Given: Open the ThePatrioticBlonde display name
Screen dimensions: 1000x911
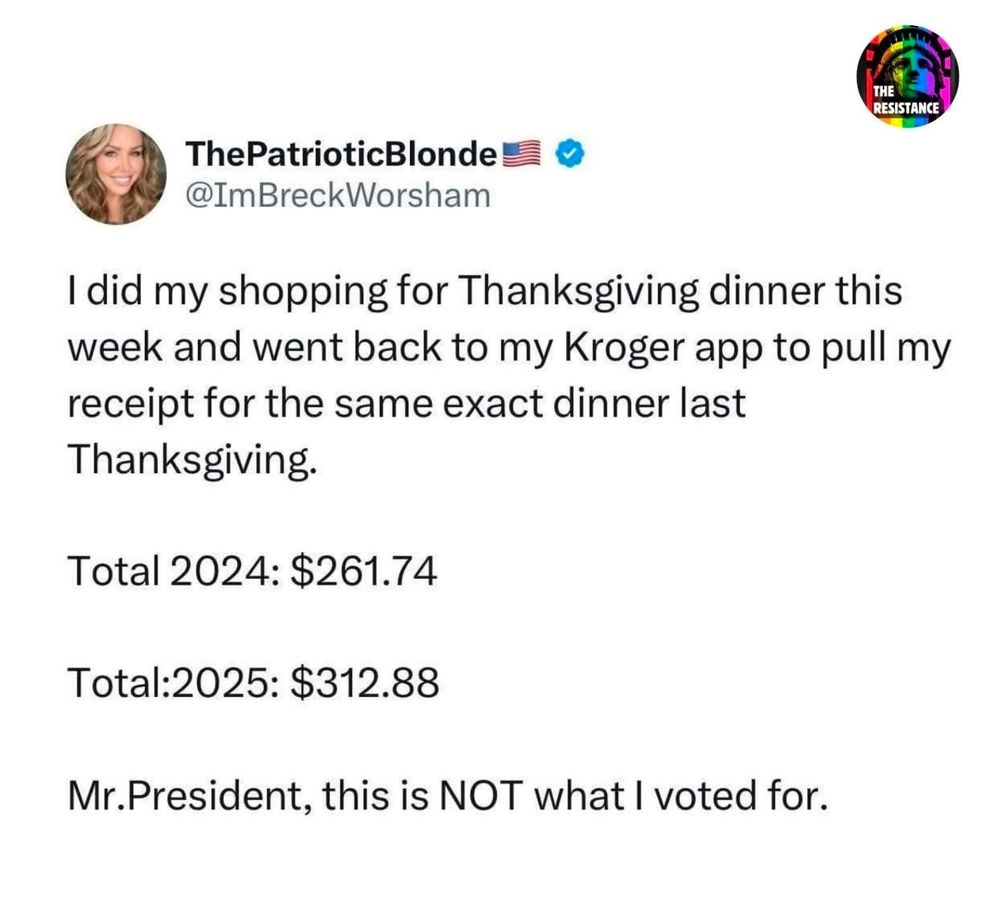Looking at the screenshot, I should 341,155.
